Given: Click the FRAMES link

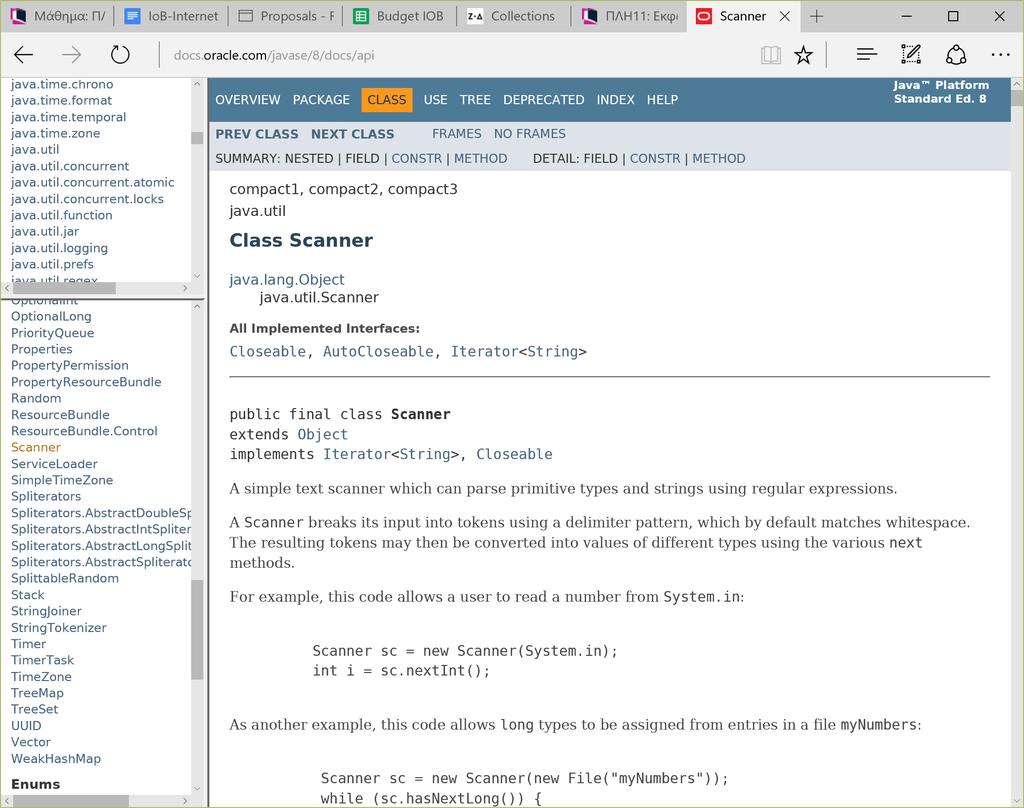Looking at the screenshot, I should [456, 134].
